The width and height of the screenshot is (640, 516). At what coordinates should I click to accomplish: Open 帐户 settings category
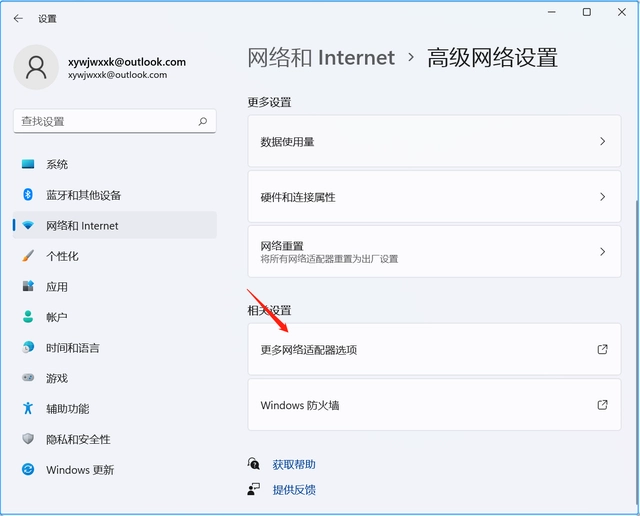coord(115,317)
